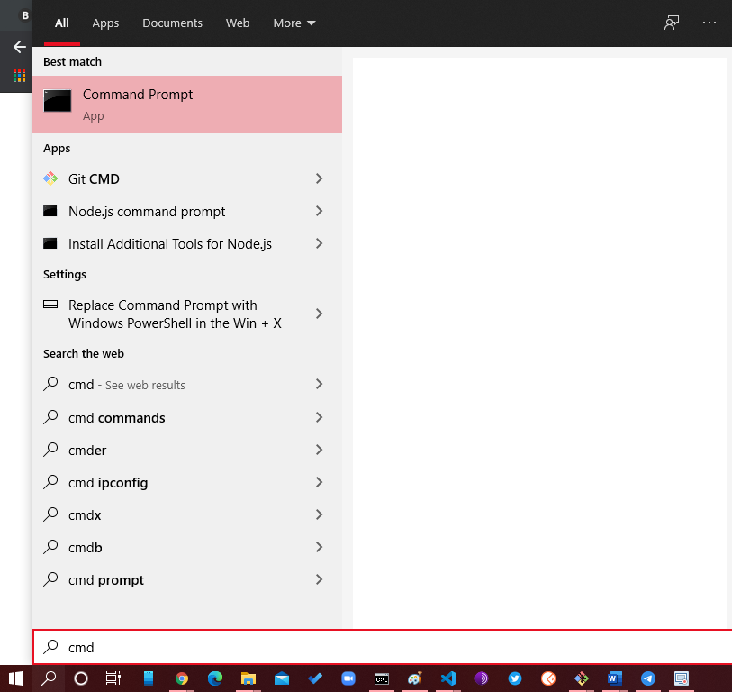Open the Windows Start menu

click(x=15, y=678)
